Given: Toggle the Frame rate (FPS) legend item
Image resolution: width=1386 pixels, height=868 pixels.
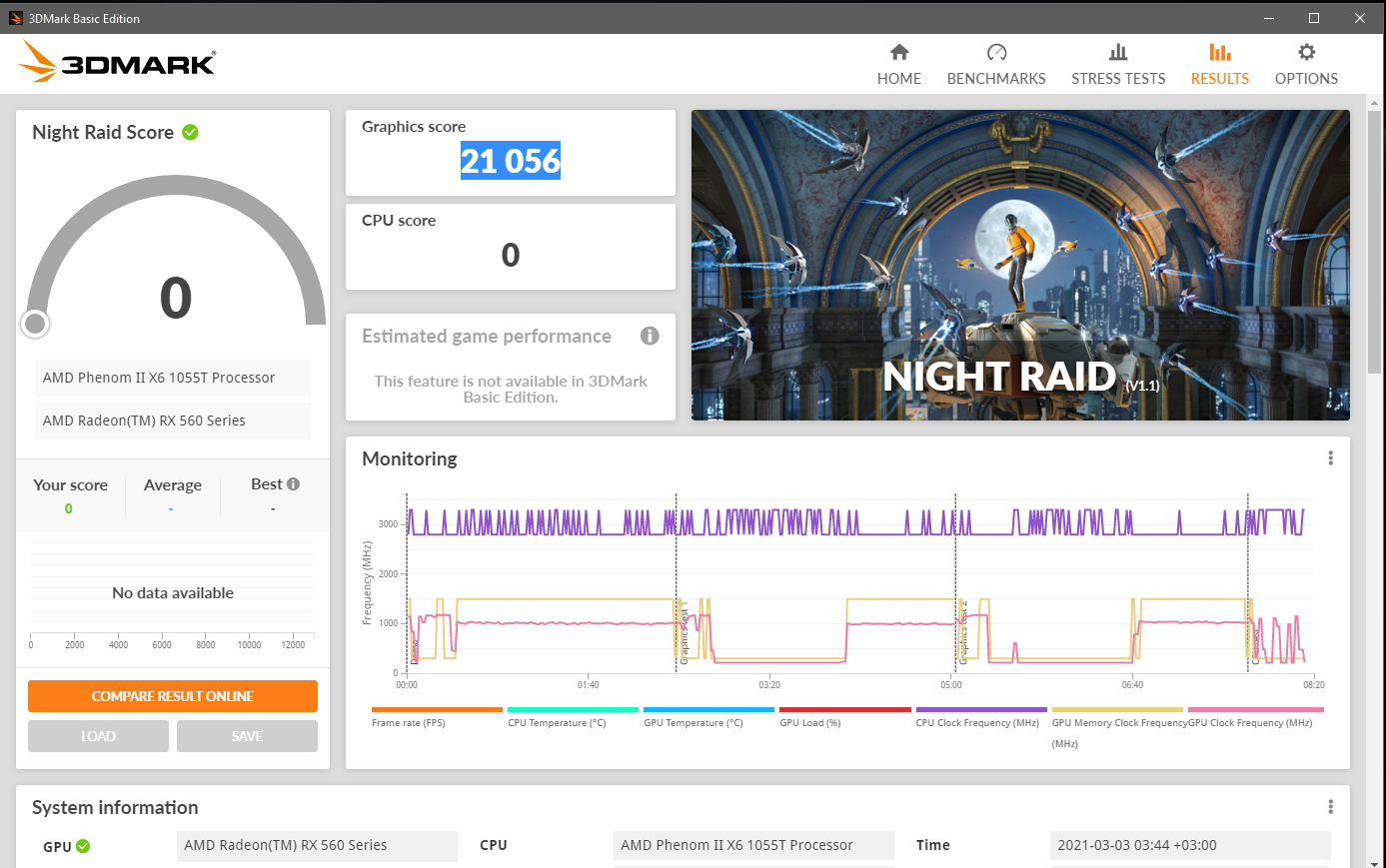Looking at the screenshot, I should 437,716.
